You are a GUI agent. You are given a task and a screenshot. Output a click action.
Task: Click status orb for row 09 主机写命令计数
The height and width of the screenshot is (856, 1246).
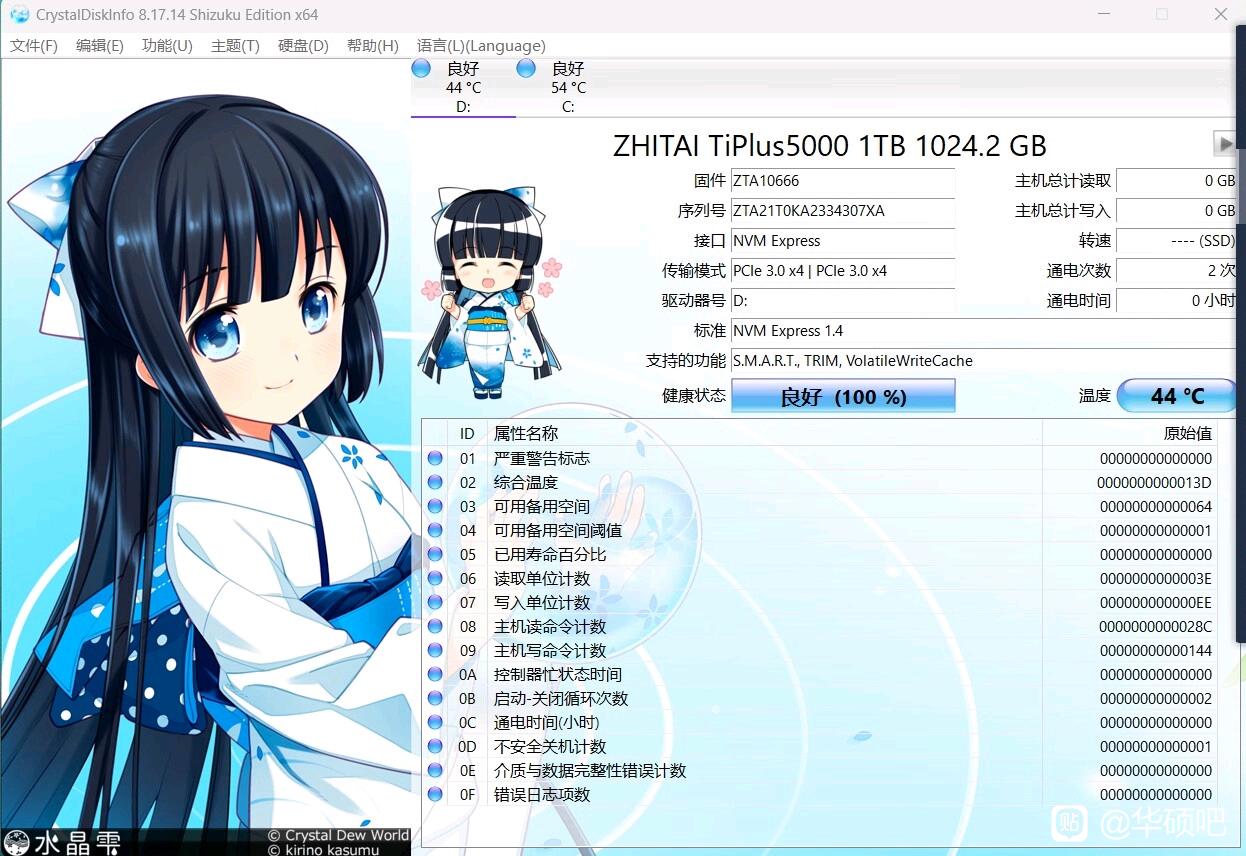click(x=435, y=650)
